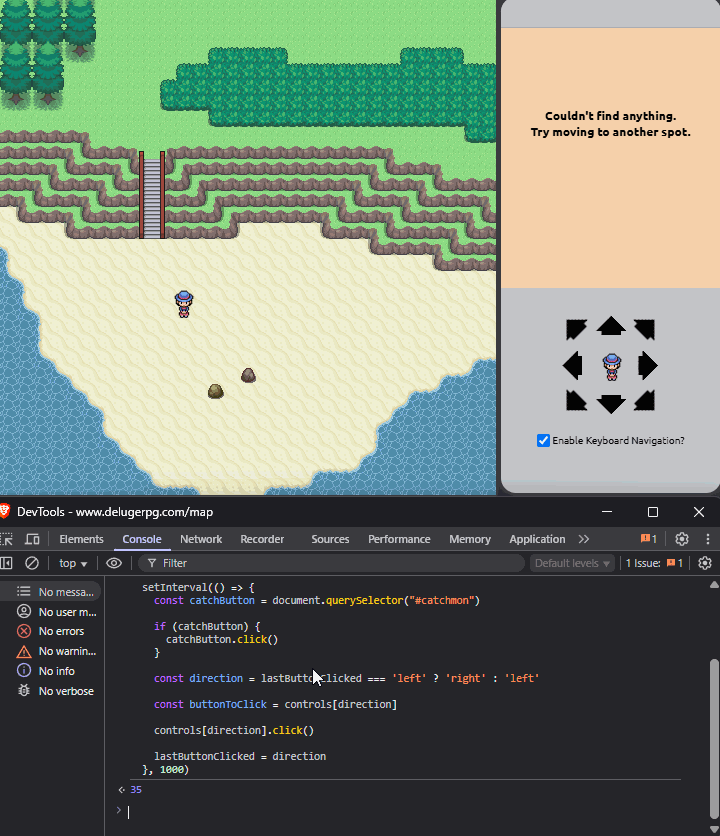Viewport: 720px width, 836px height.
Task: Click the left movement arrow
Action: tap(572, 366)
